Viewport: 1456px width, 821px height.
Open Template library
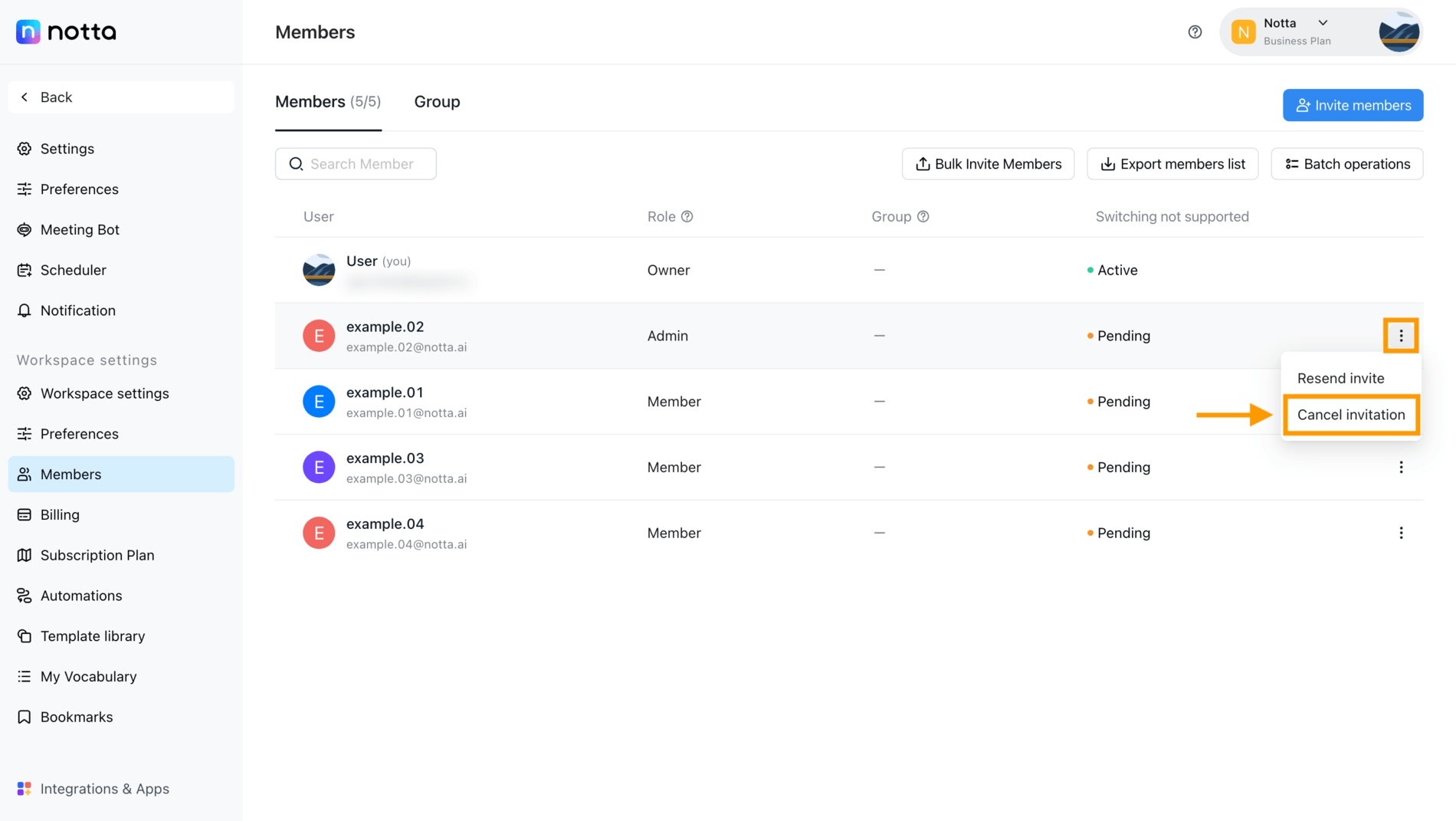click(x=121, y=636)
